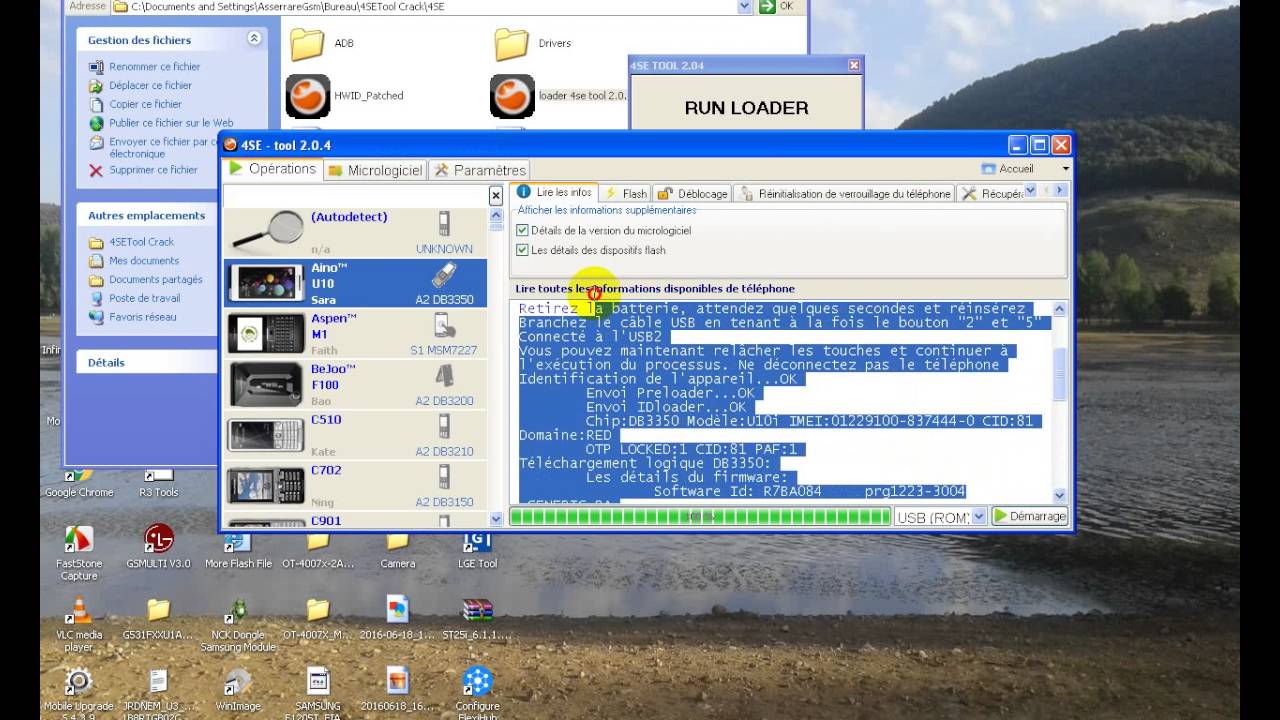Clear the phone model search box
The height and width of the screenshot is (720, 1280).
point(495,196)
